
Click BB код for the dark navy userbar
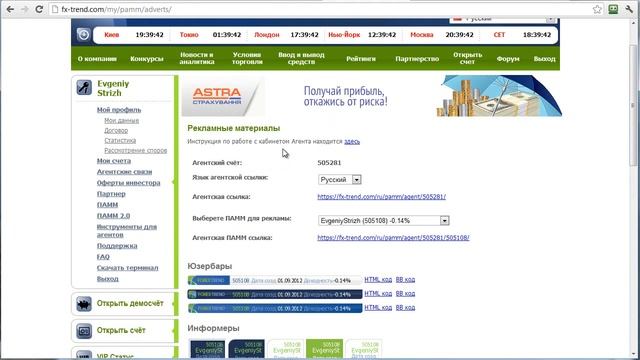[405, 294]
